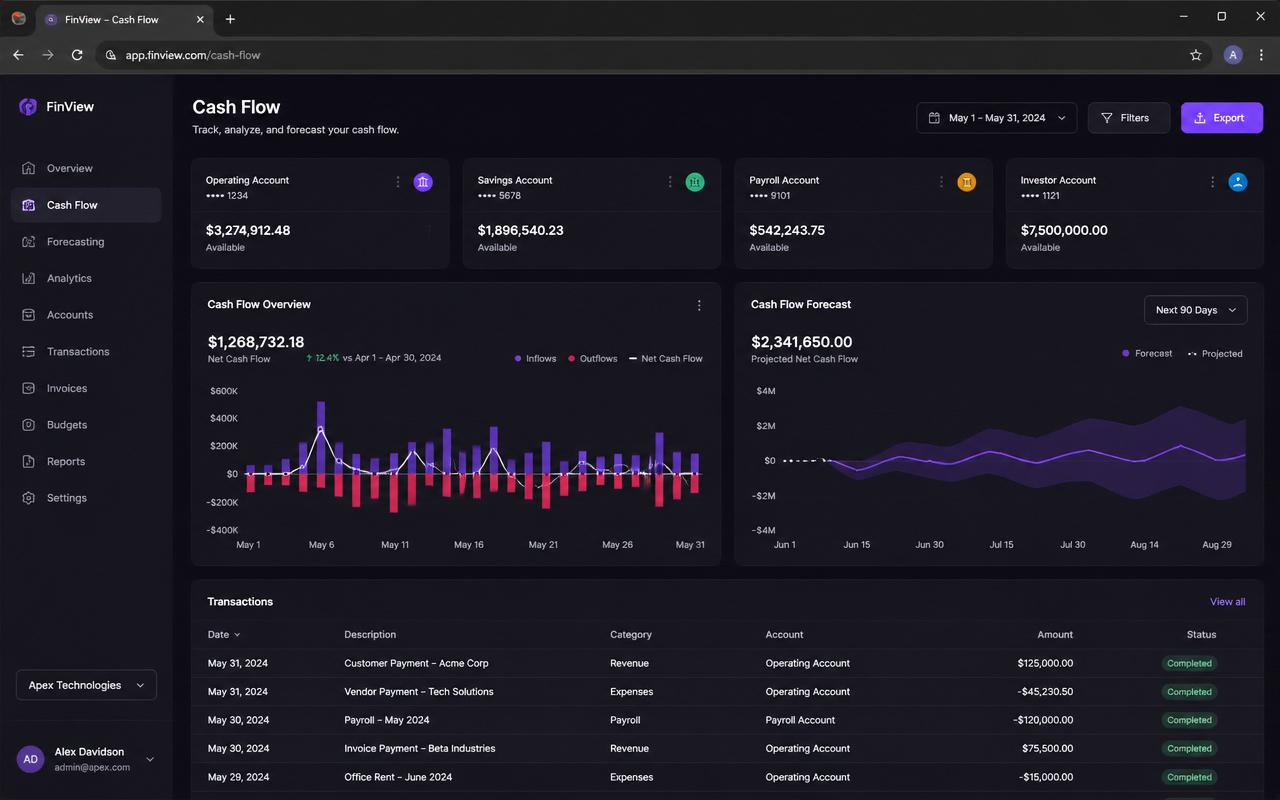Image resolution: width=1280 pixels, height=800 pixels.
Task: Reload the page in the browser
Action: coord(77,55)
